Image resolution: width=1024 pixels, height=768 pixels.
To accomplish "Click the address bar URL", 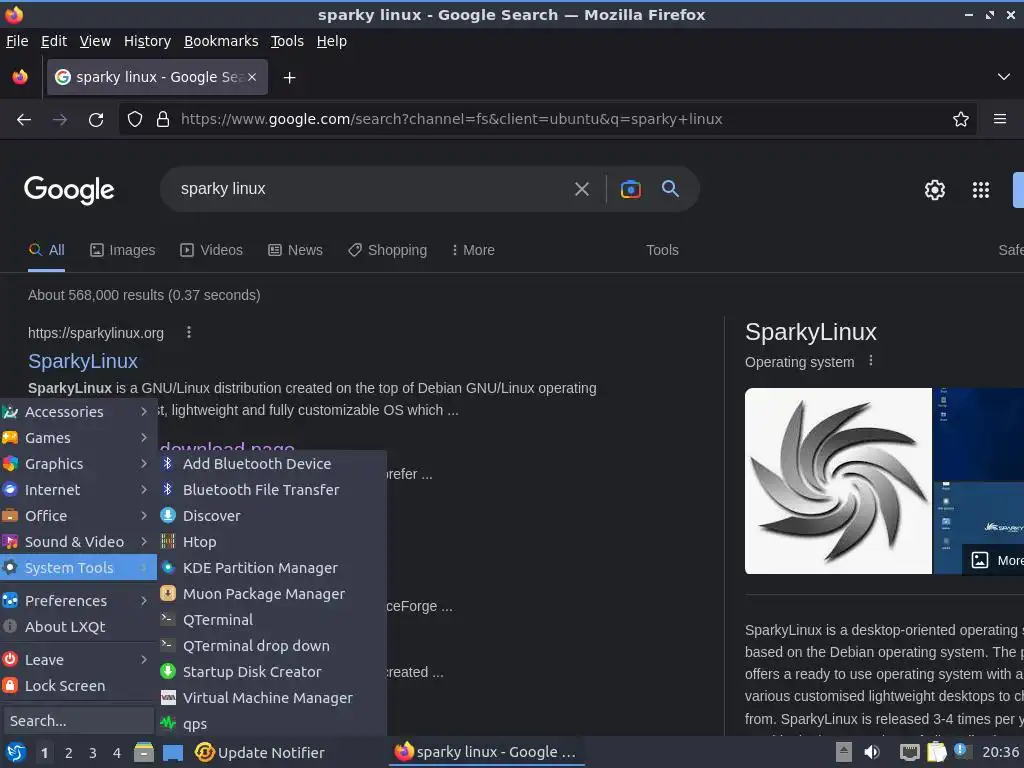I will point(451,120).
